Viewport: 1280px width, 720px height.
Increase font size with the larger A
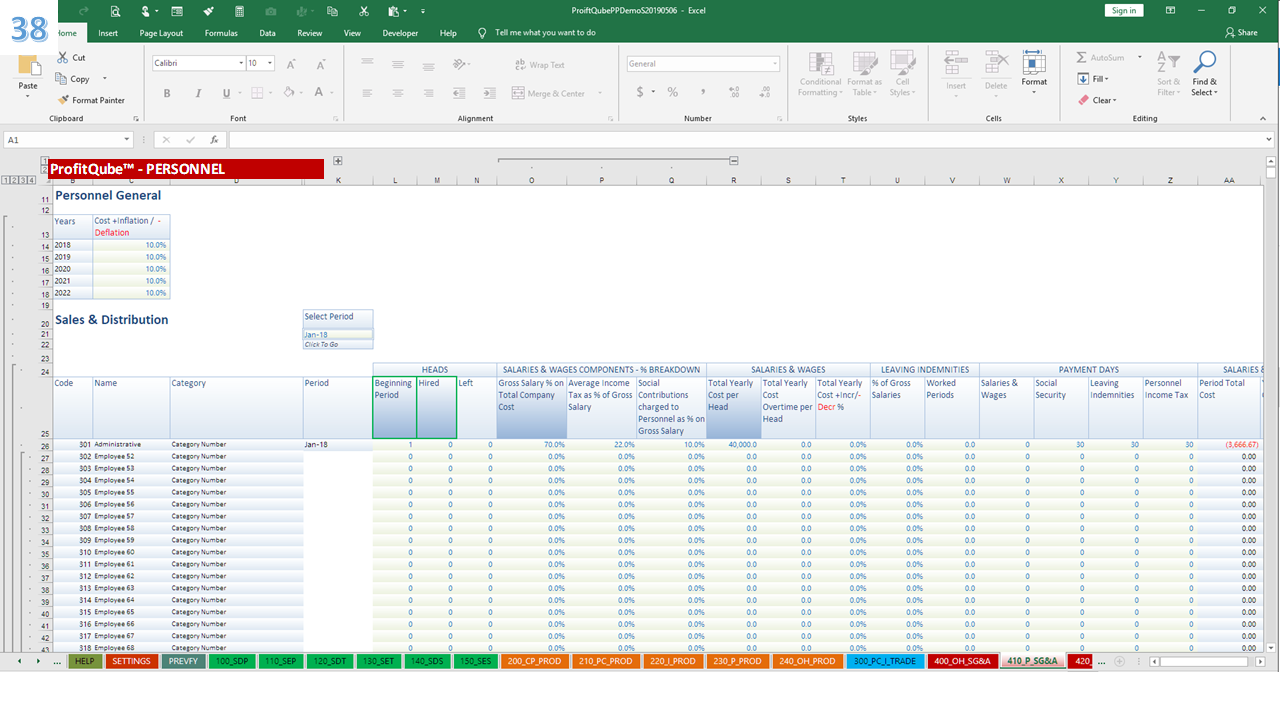(291, 64)
